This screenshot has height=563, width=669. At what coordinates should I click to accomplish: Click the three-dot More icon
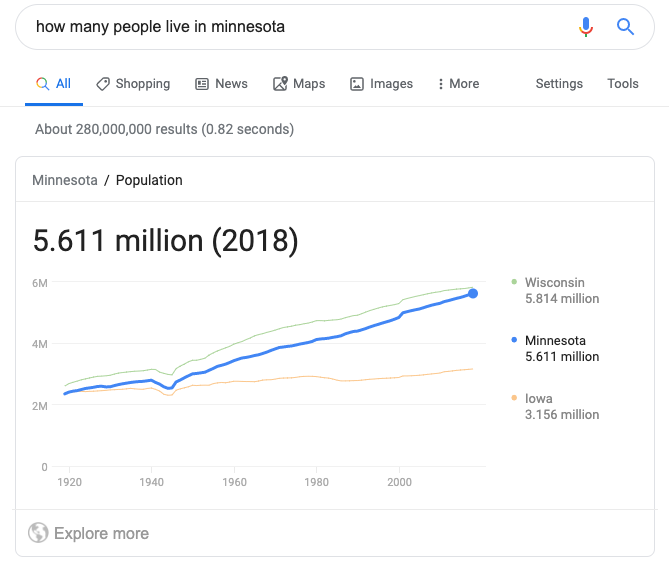tap(441, 84)
